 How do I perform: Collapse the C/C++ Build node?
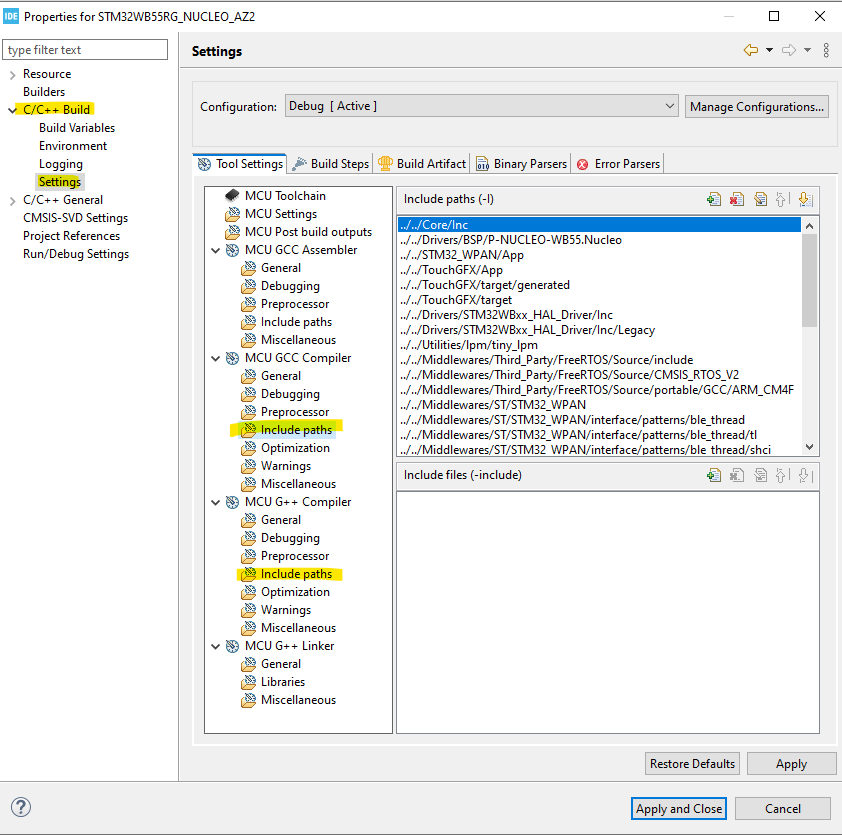pyautogui.click(x=12, y=110)
